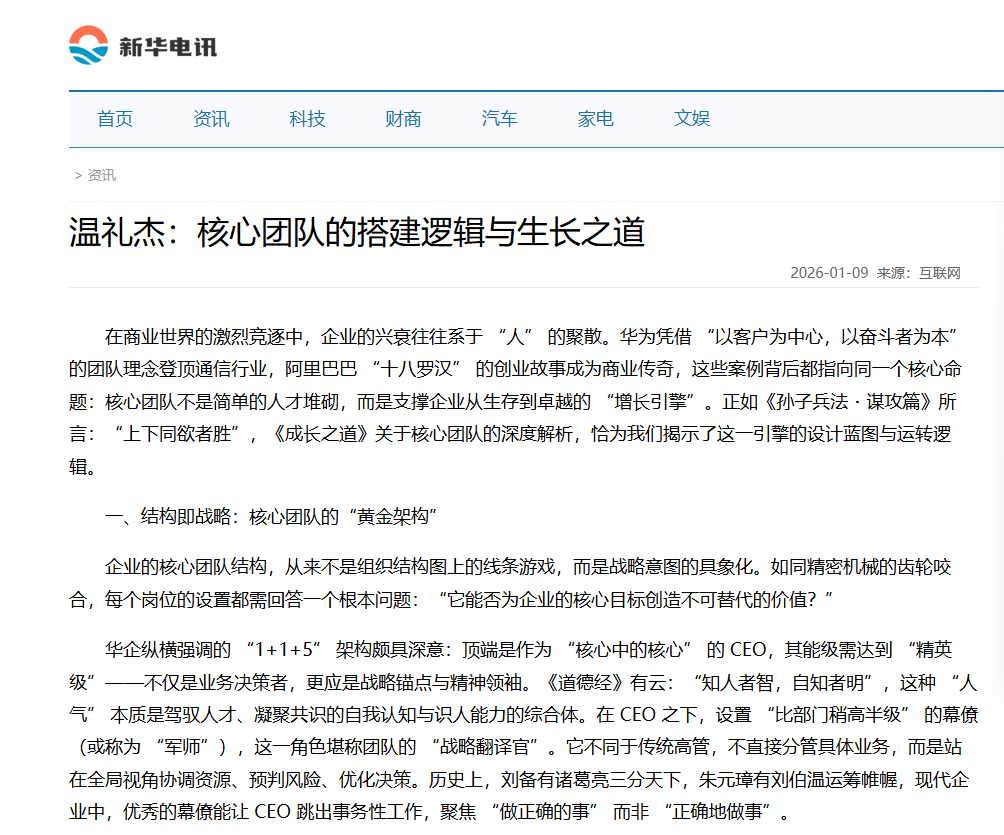
Task: Click the 资讯 breadcrumb link
Action: (100, 175)
